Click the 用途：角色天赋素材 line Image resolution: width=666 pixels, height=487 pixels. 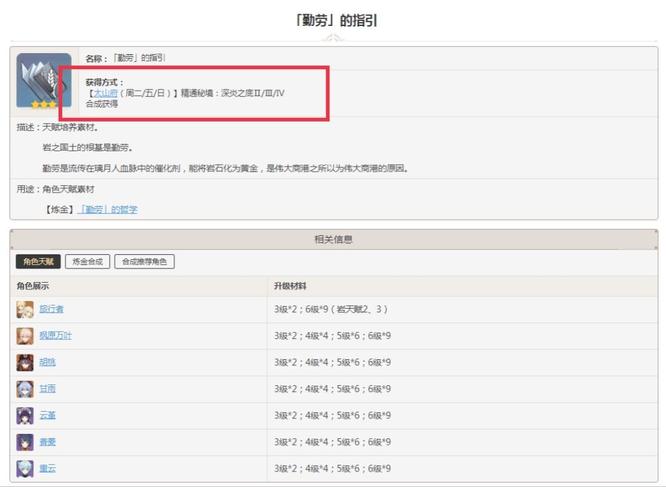click(x=55, y=189)
